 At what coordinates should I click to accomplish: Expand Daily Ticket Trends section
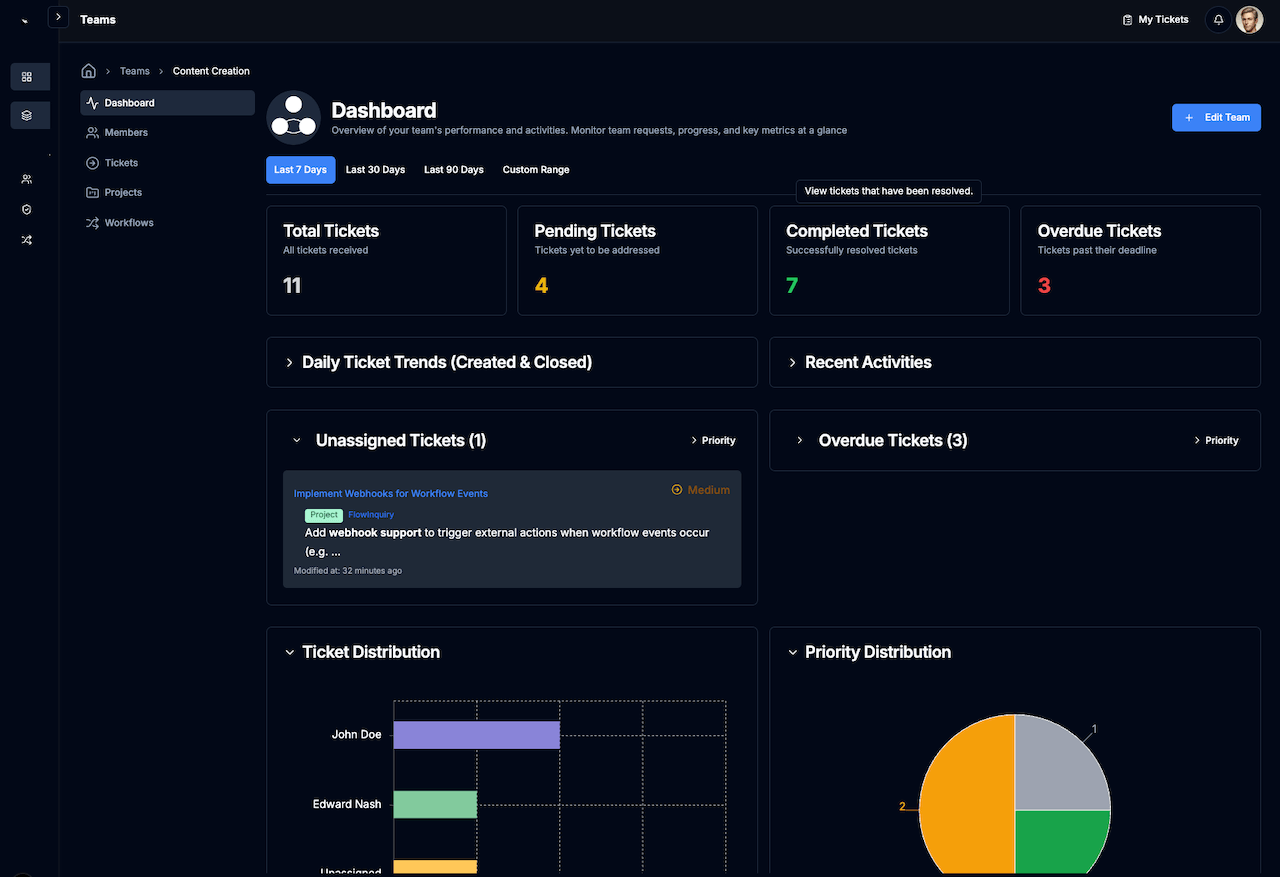pyautogui.click(x=446, y=362)
